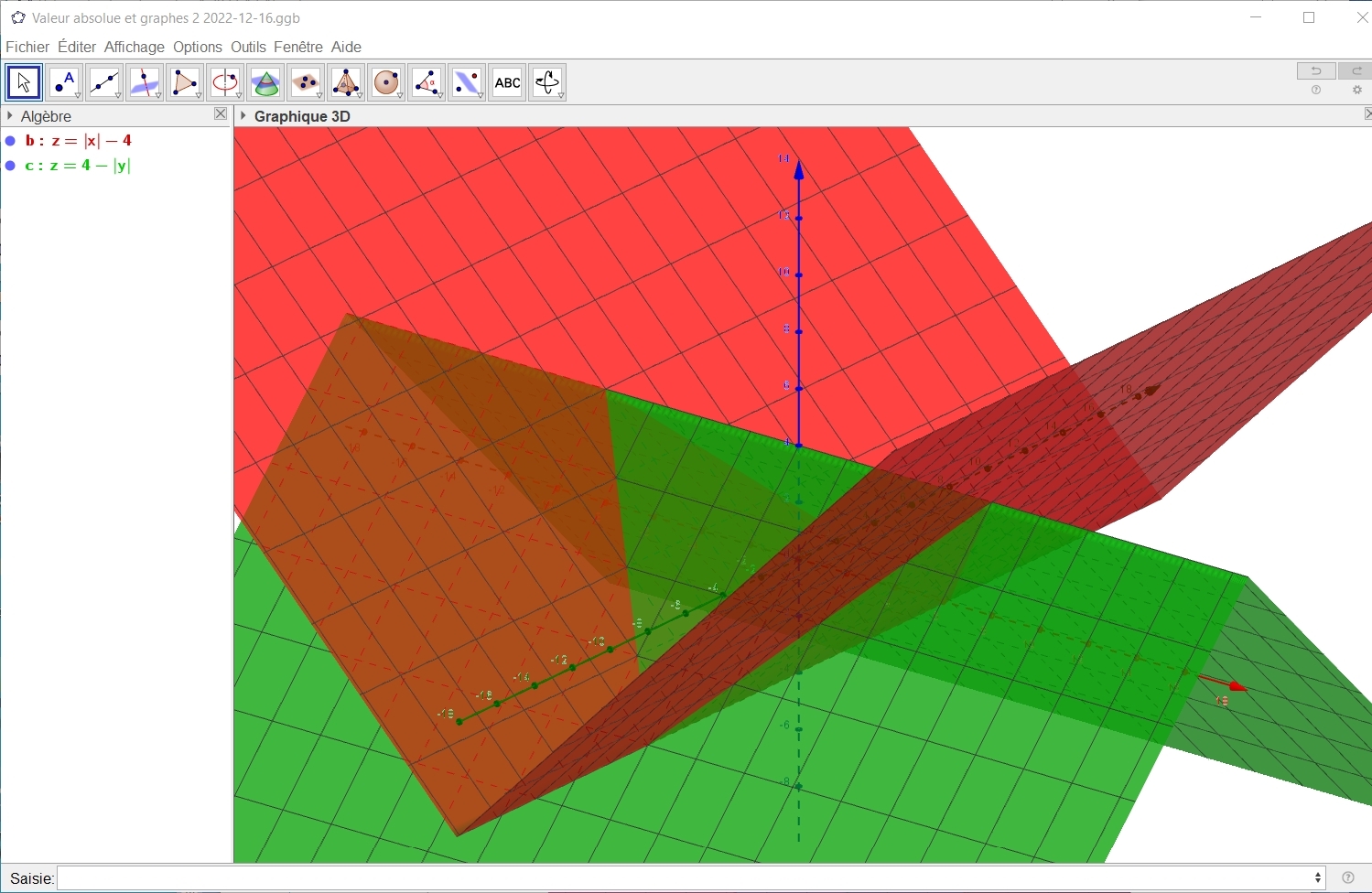Click the Undo arrow button
1372x893 pixels.
pos(1316,70)
